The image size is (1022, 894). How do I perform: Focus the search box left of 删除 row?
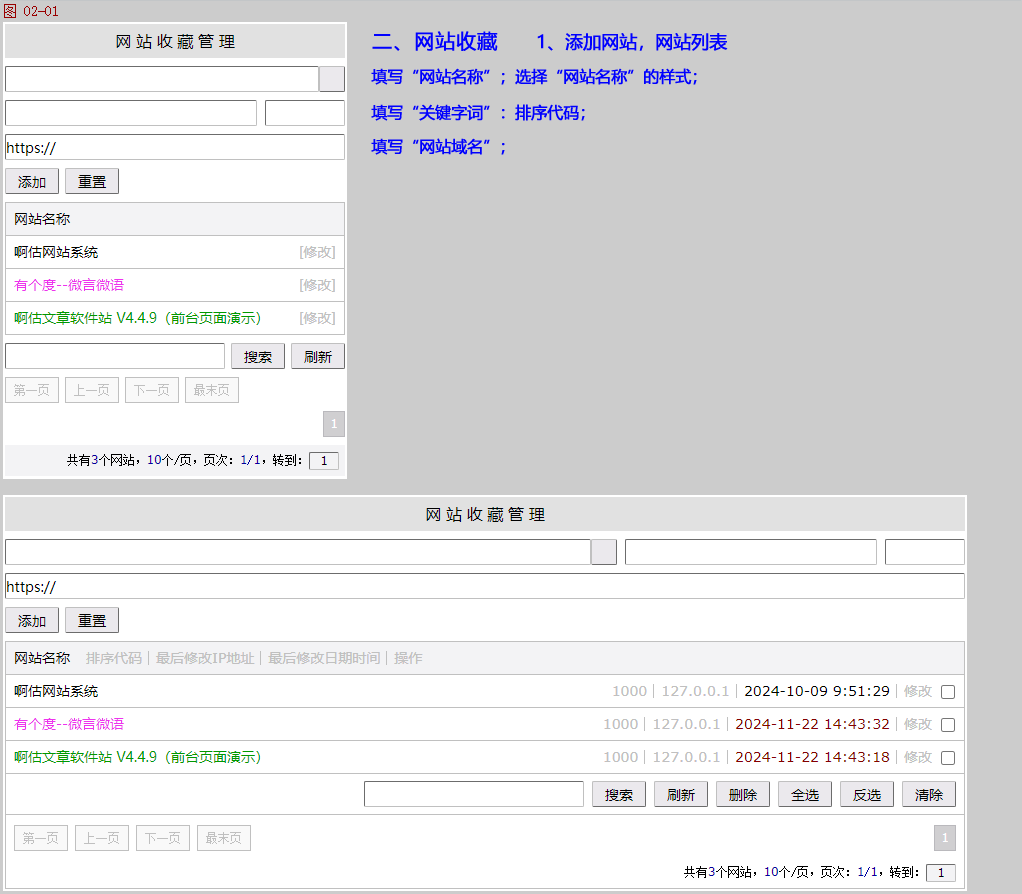tap(473, 795)
